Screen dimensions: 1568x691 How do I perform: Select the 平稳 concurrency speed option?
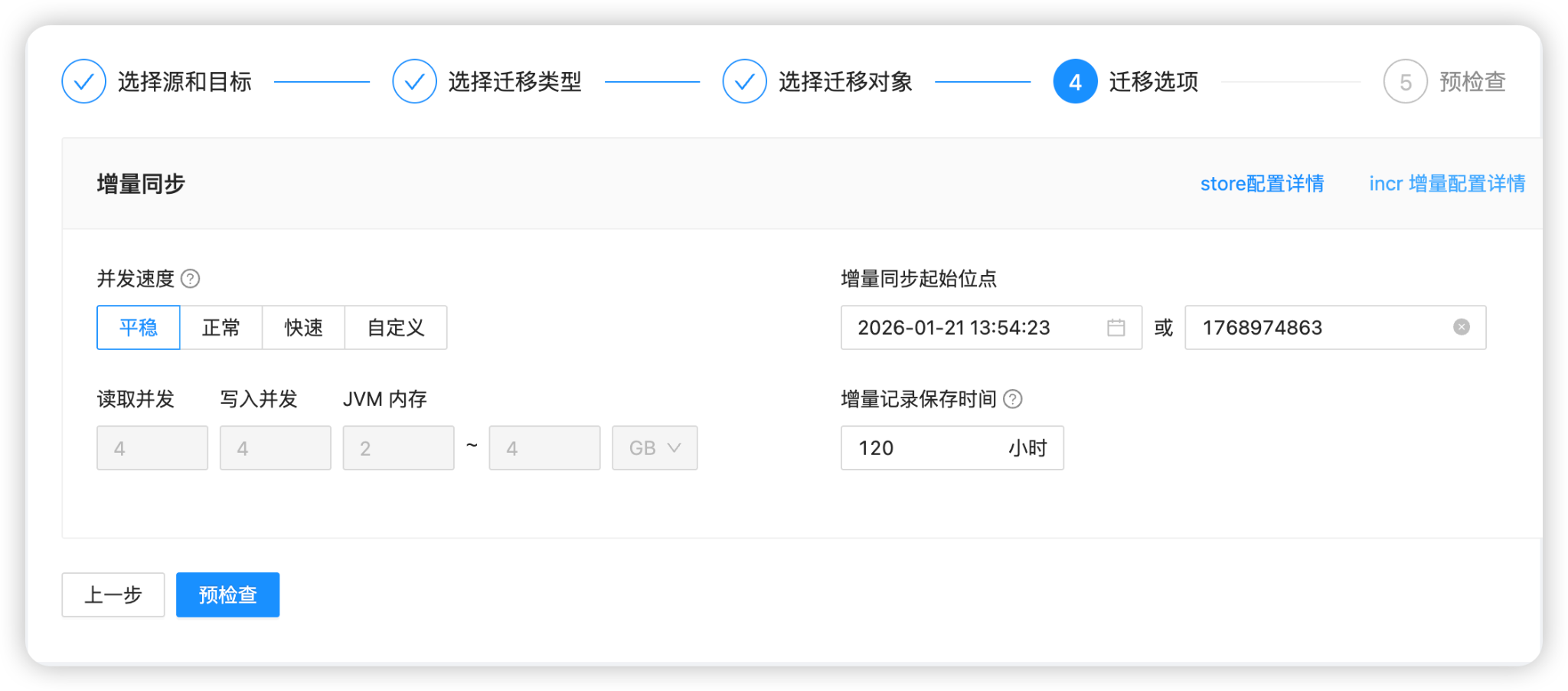point(139,328)
